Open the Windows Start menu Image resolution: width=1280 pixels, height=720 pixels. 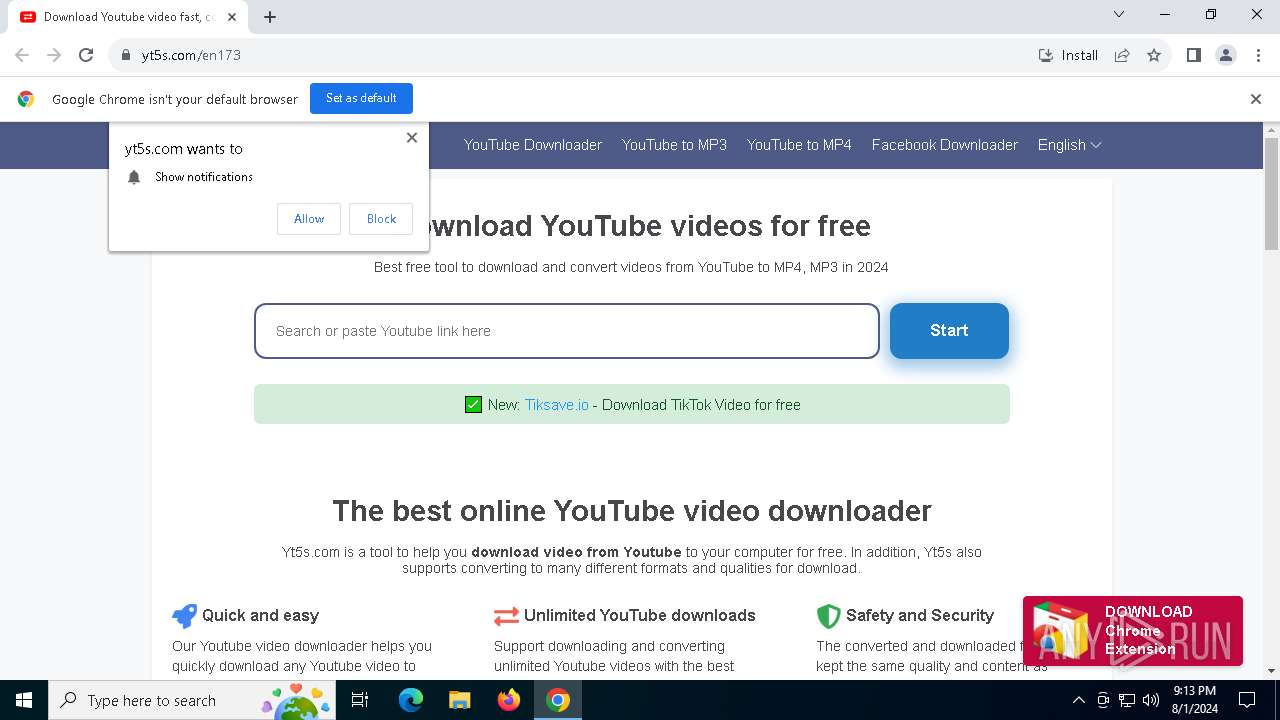click(x=24, y=700)
